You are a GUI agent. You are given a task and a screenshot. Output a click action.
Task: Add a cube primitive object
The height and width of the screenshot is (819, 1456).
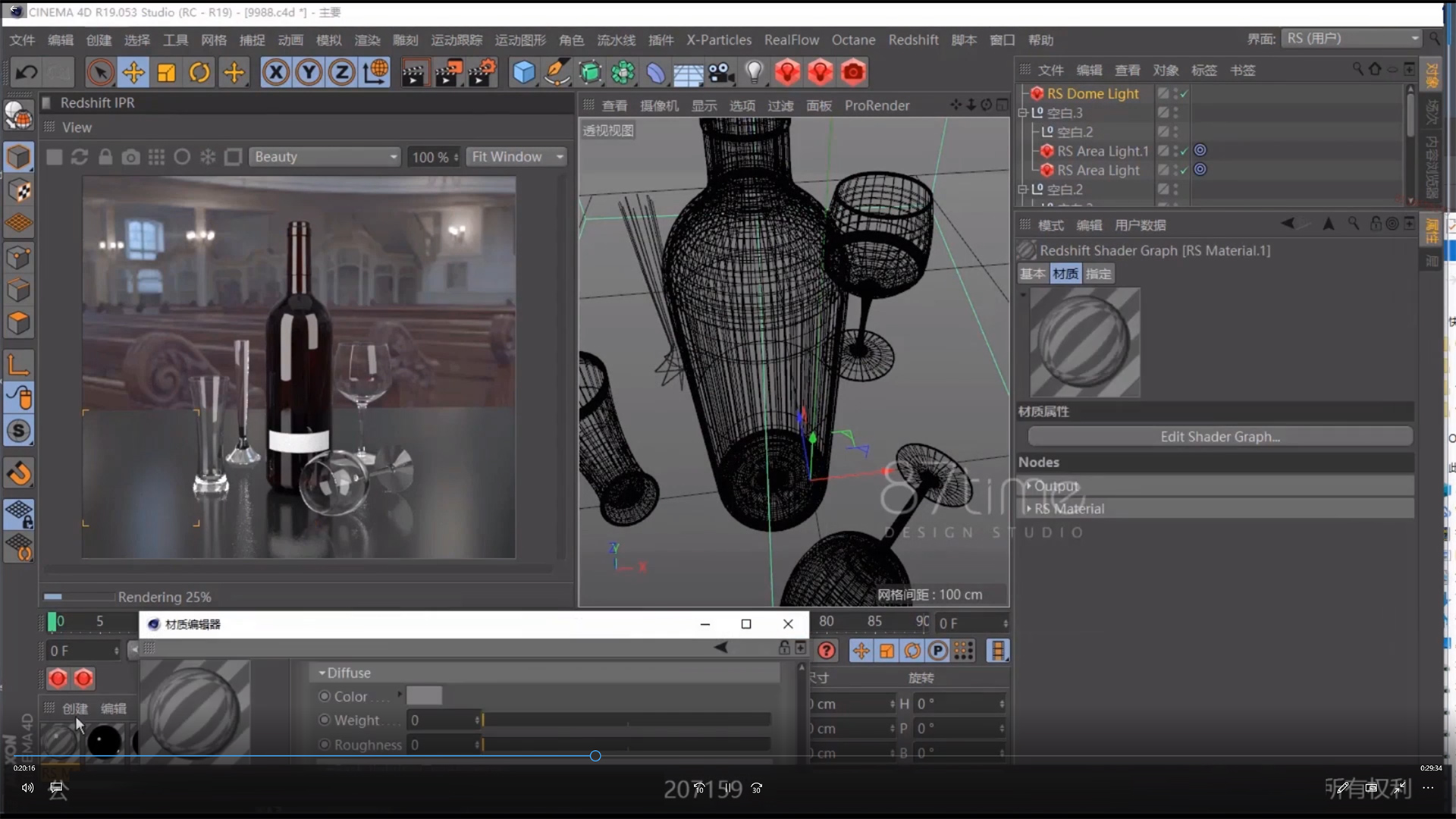pyautogui.click(x=523, y=73)
